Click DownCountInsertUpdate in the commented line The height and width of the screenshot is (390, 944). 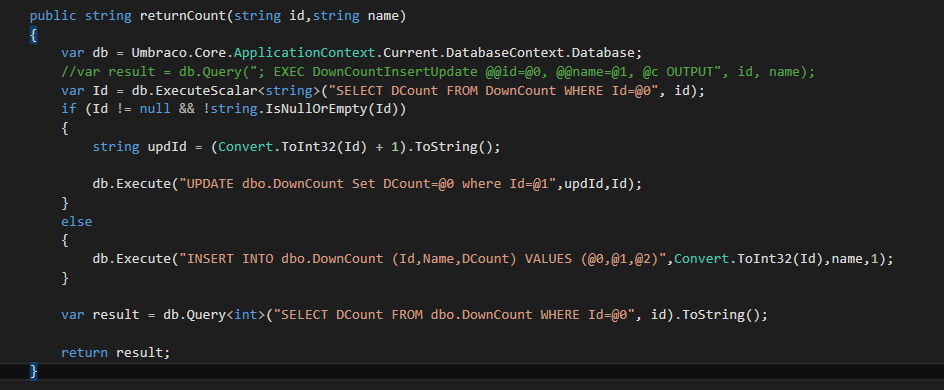tap(395, 72)
